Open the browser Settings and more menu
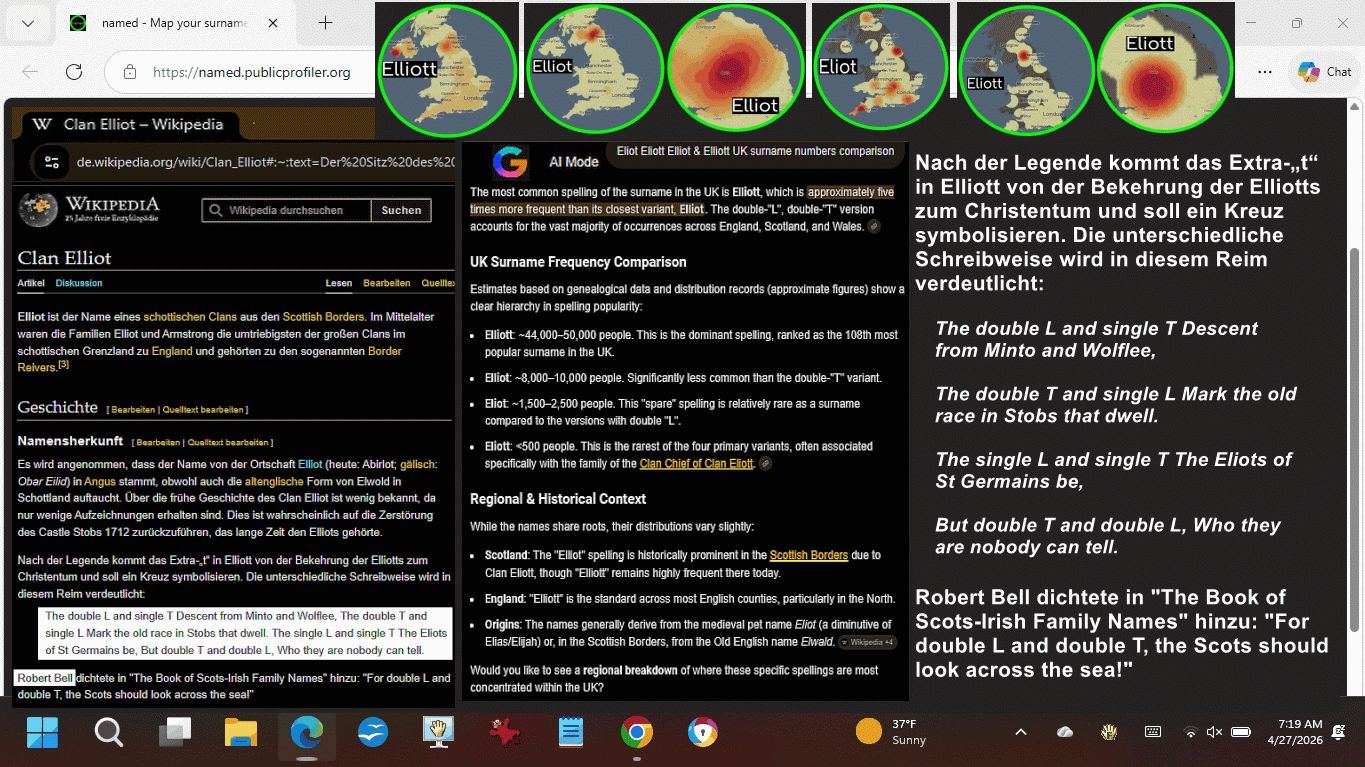 coord(1265,72)
